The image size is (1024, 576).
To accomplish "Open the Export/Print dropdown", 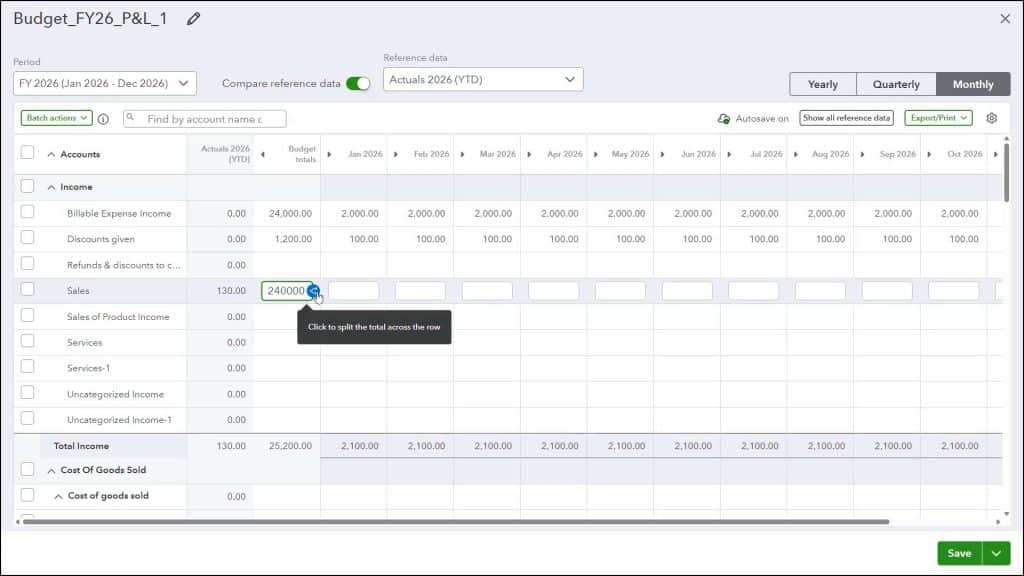I will [938, 118].
